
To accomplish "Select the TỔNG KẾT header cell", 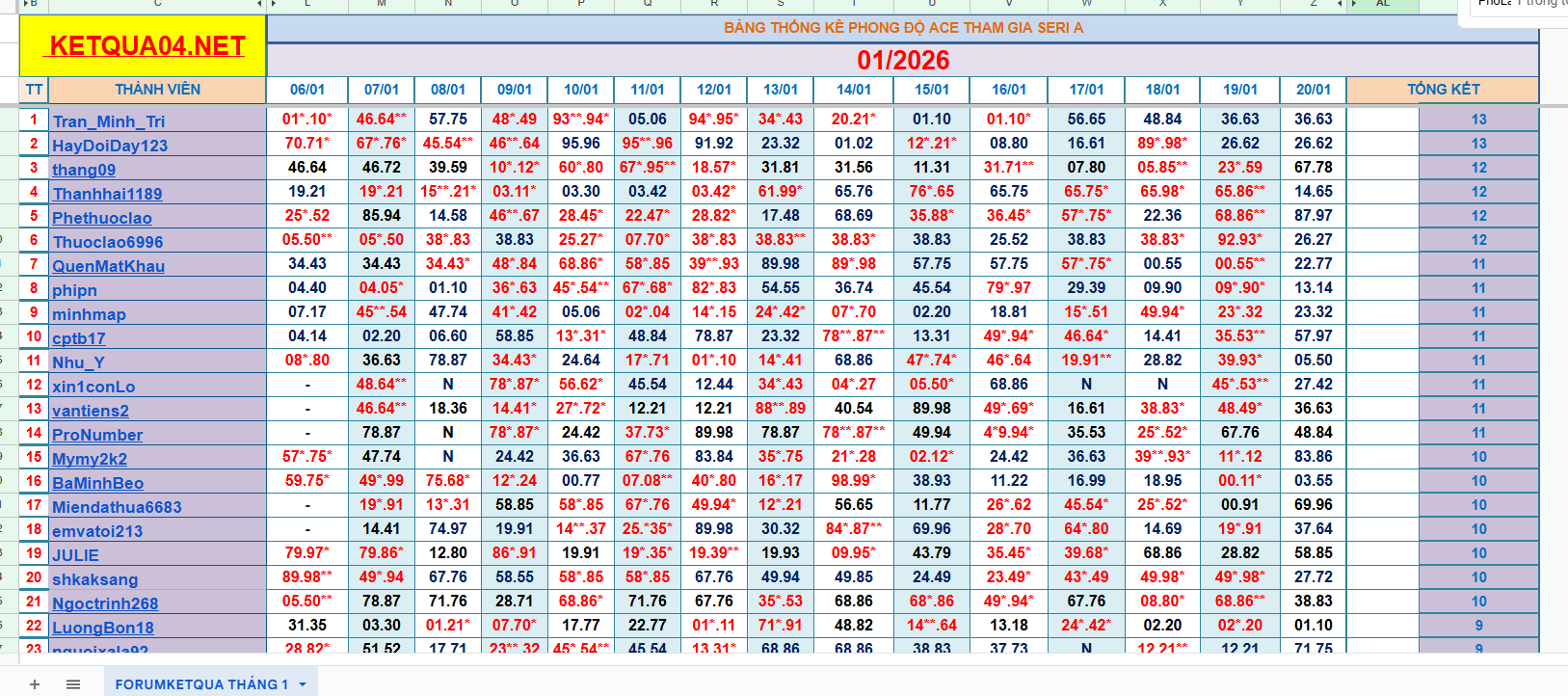I will point(1442,90).
